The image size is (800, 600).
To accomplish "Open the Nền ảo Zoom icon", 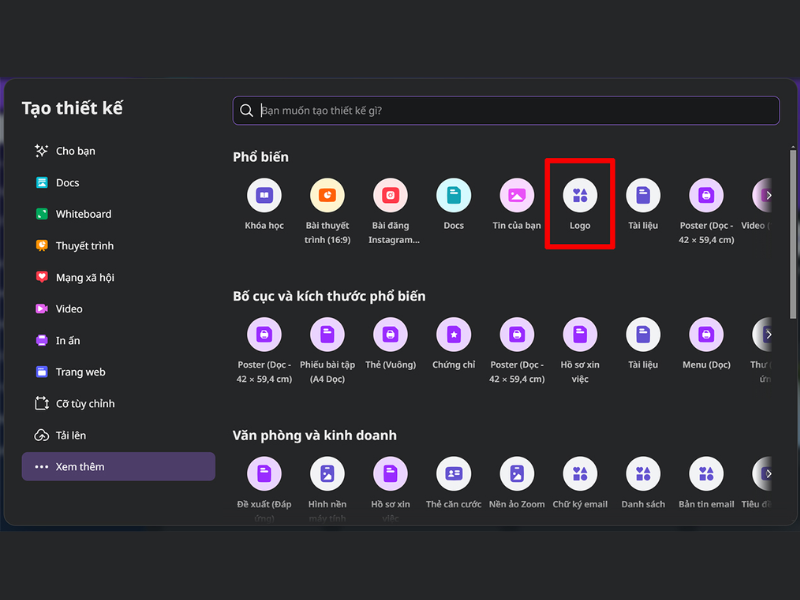I will point(517,473).
